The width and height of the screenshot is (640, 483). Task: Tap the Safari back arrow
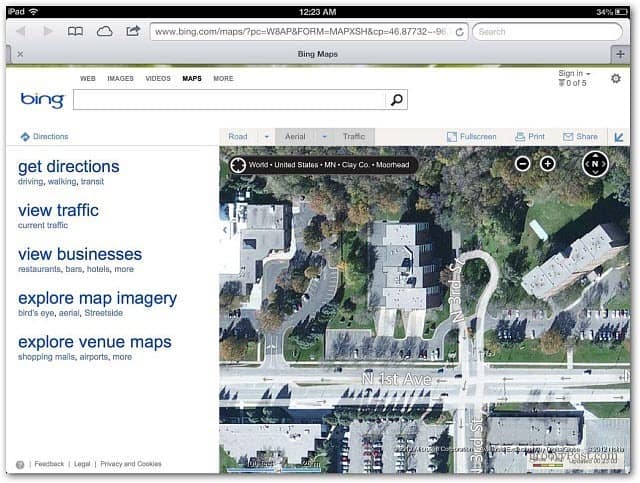(x=21, y=31)
